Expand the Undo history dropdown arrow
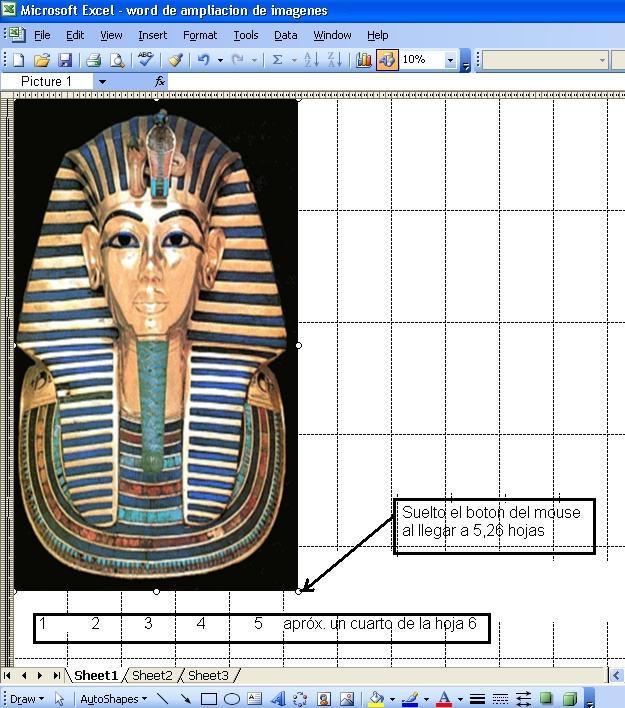This screenshot has height=708, width=625. pyautogui.click(x=220, y=60)
